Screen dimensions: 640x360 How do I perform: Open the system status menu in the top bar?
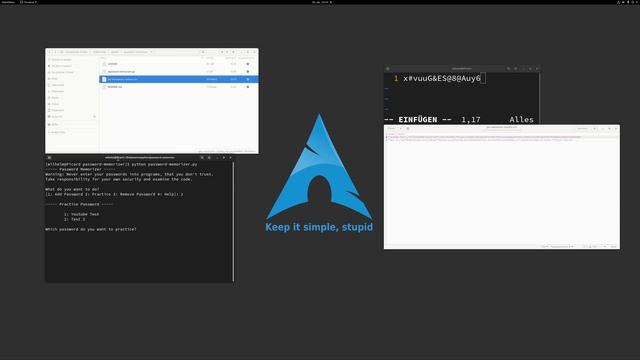628,2
